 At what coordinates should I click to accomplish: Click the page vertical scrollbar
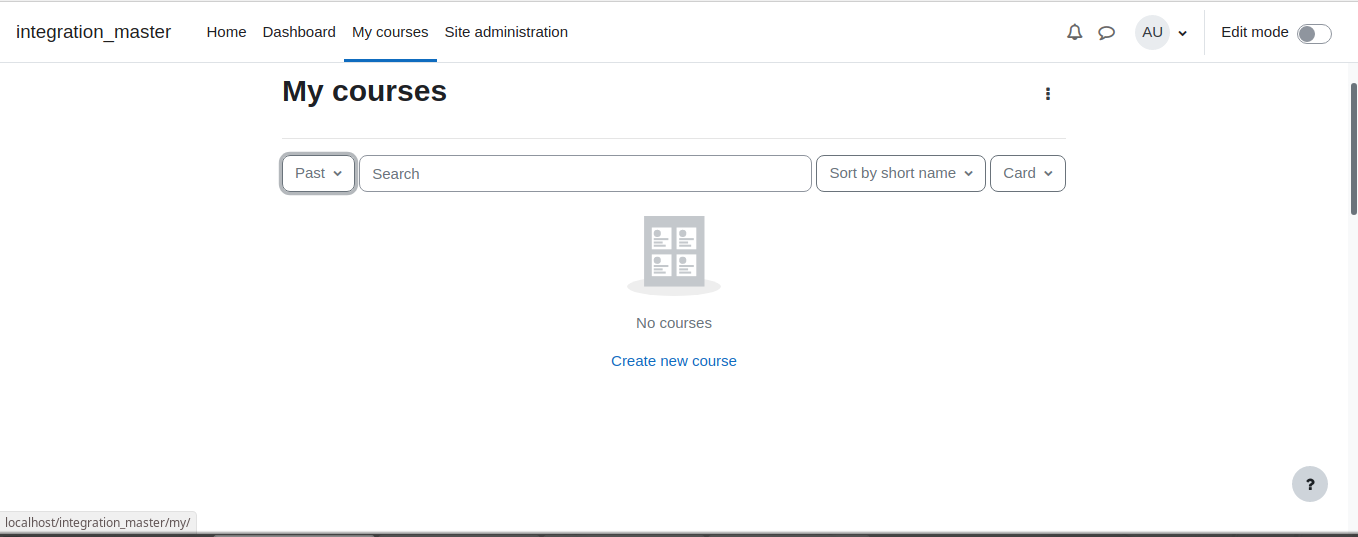1353,148
